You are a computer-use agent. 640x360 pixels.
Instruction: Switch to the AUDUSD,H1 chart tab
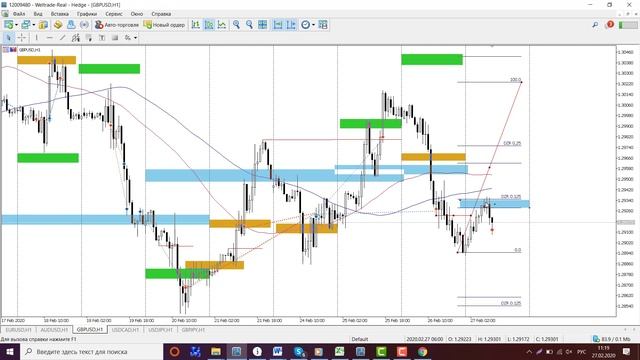(54, 329)
